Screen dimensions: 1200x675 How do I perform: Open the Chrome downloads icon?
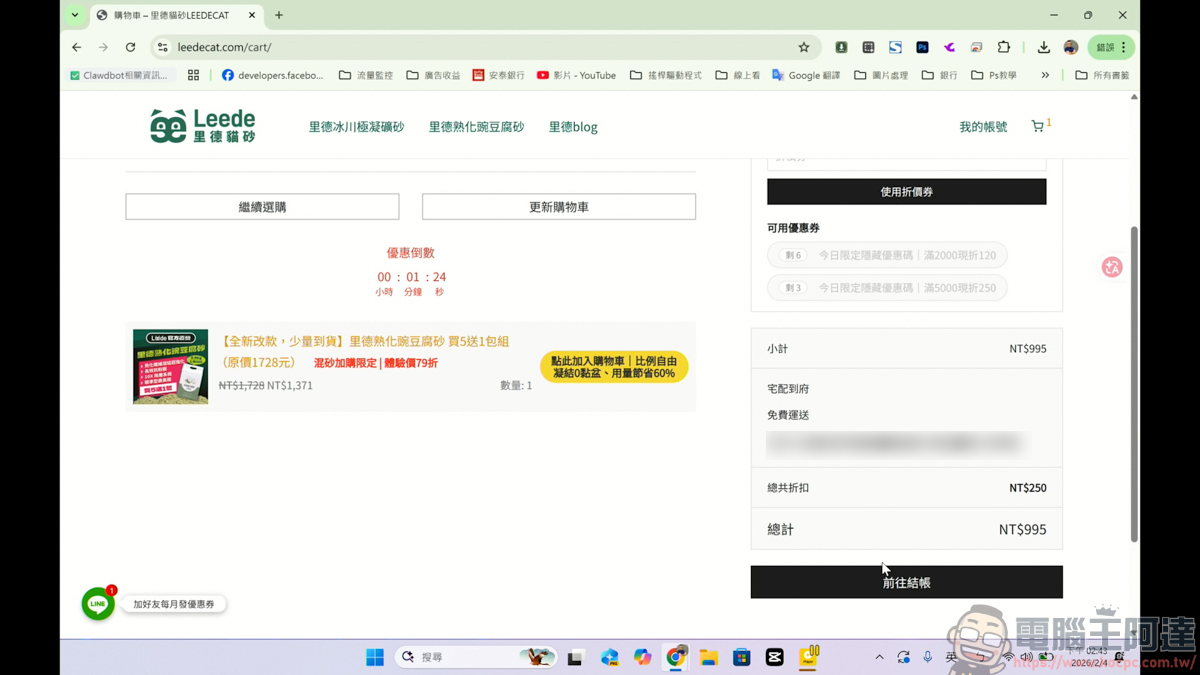[x=1044, y=47]
